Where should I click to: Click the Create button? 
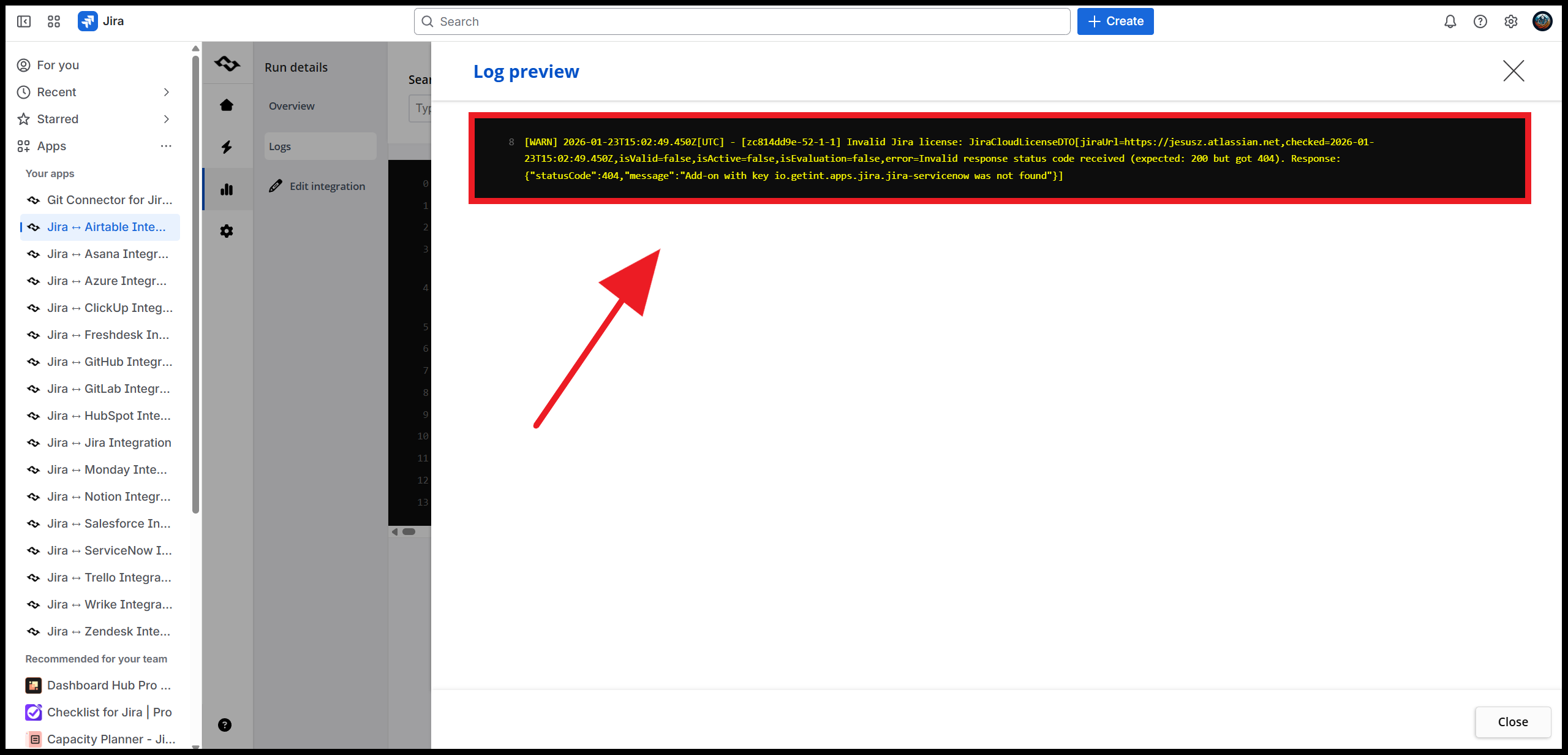(1115, 21)
